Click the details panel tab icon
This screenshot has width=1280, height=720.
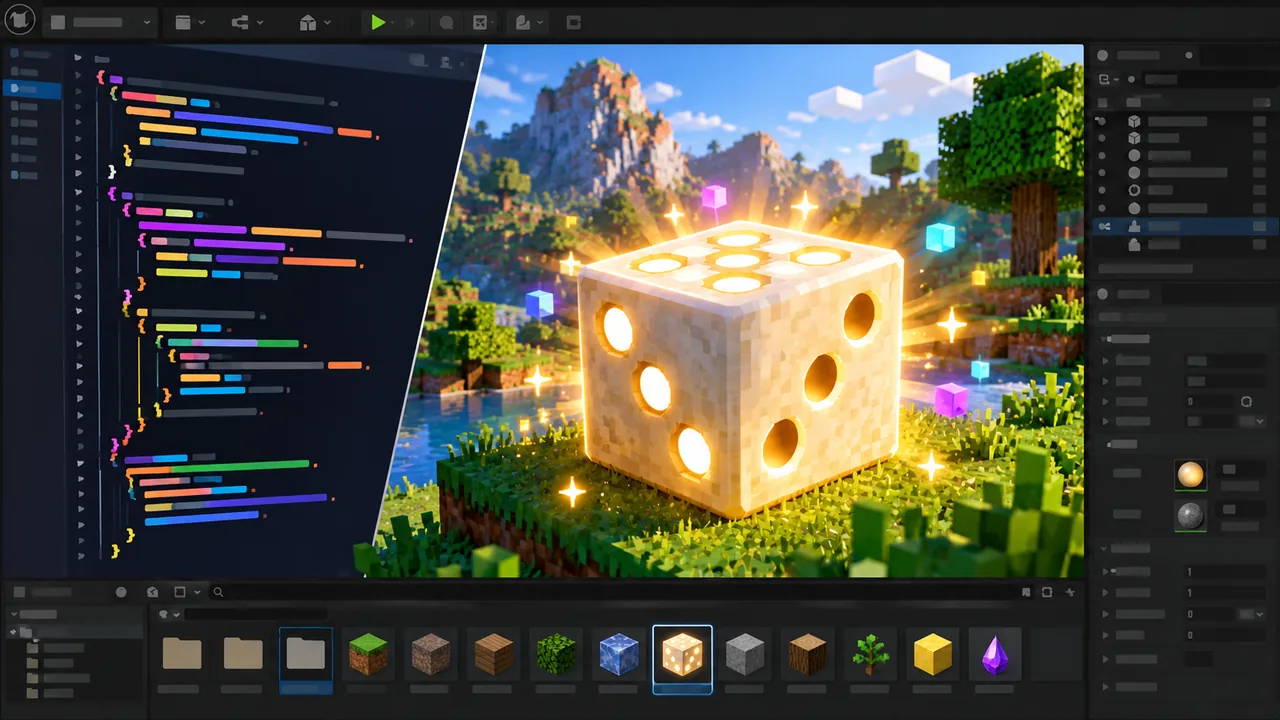pyautogui.click(x=1103, y=294)
